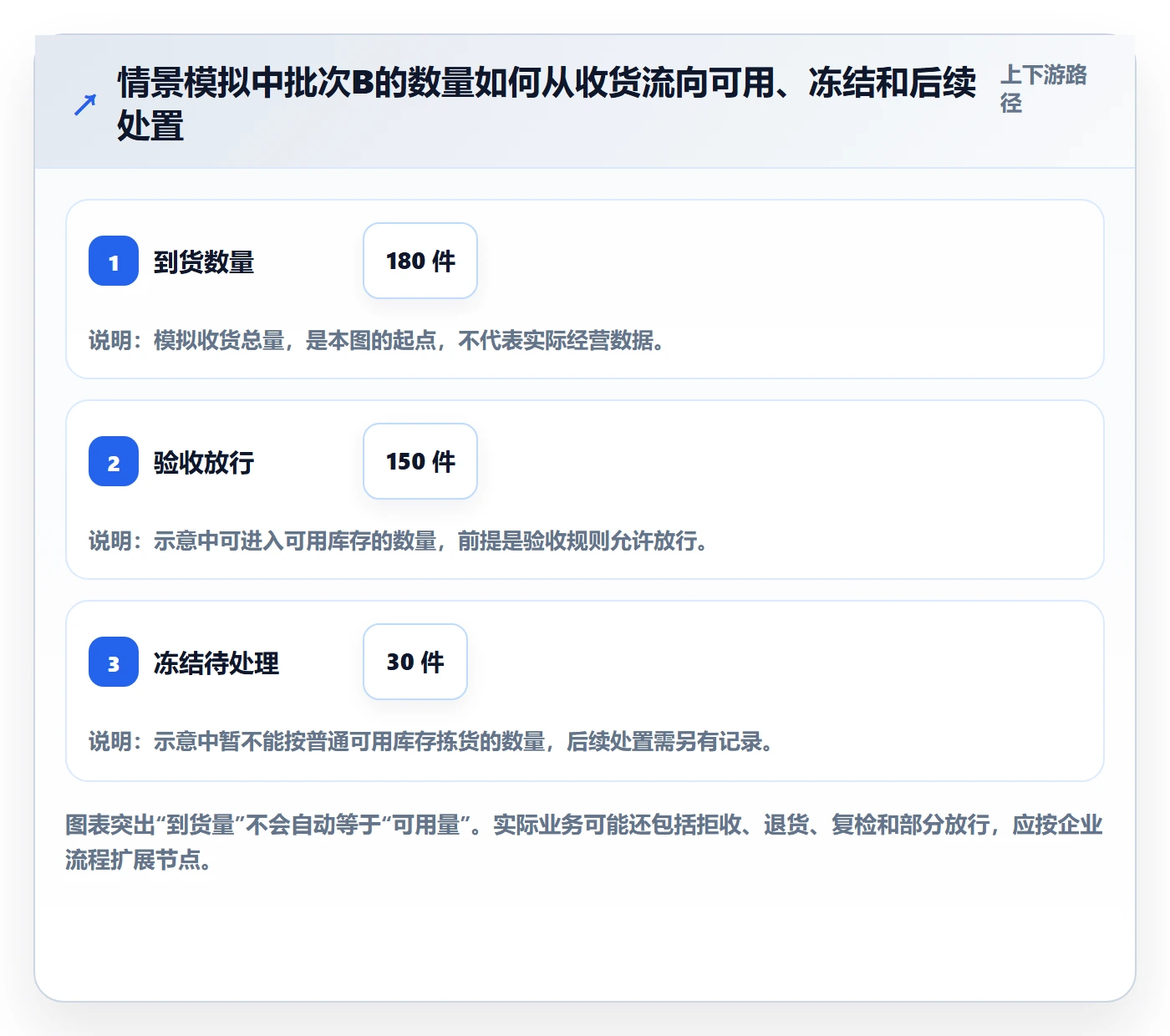Click the footnote starting 图表突出“到货量”
This screenshot has width=1170, height=1036.
pyautogui.click(x=584, y=842)
